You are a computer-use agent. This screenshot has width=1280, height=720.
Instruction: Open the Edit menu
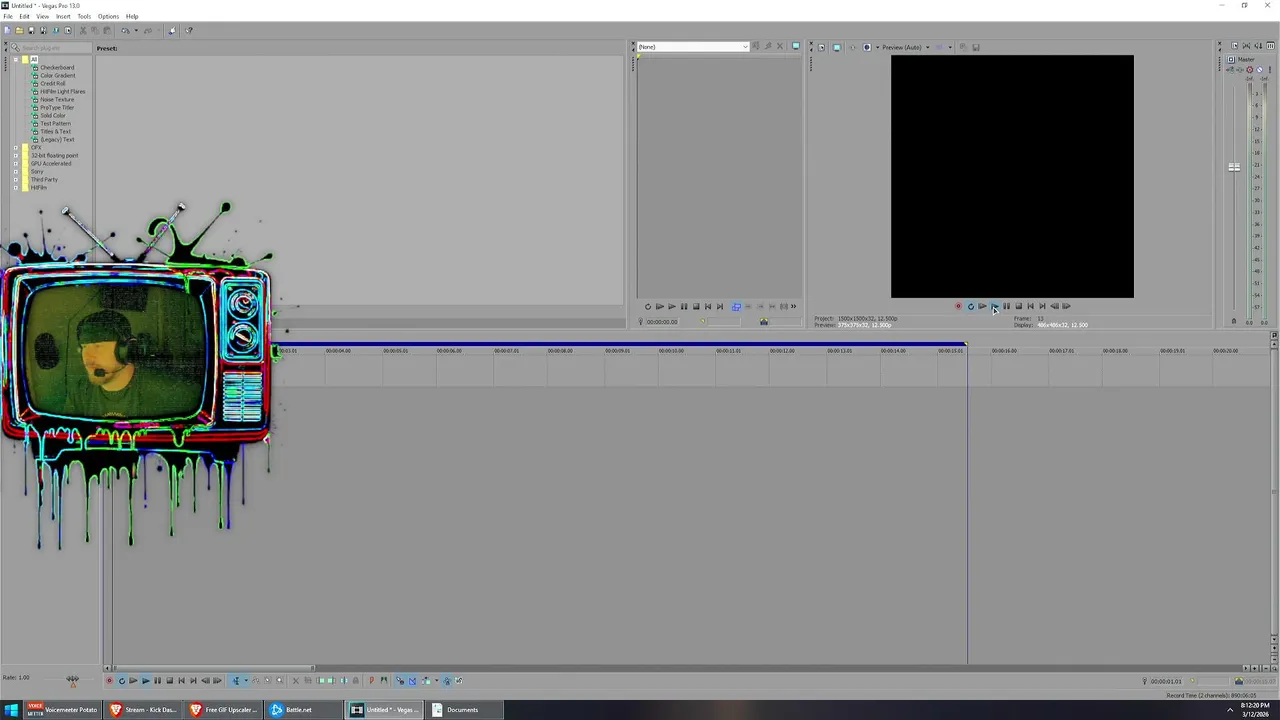[x=24, y=16]
